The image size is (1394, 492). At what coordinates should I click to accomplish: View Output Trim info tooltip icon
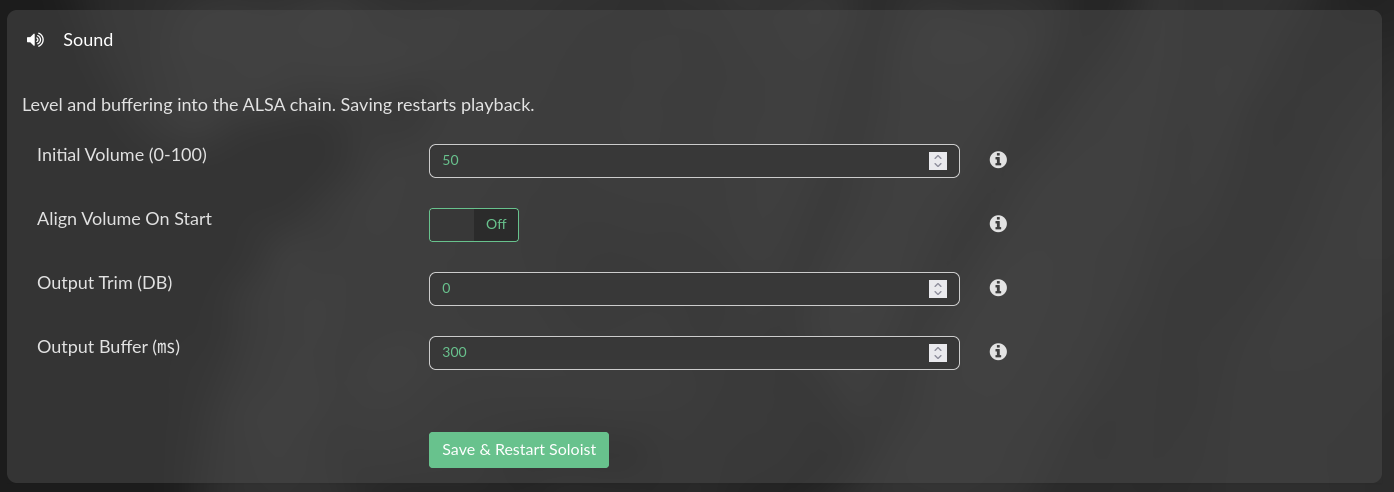(x=997, y=288)
